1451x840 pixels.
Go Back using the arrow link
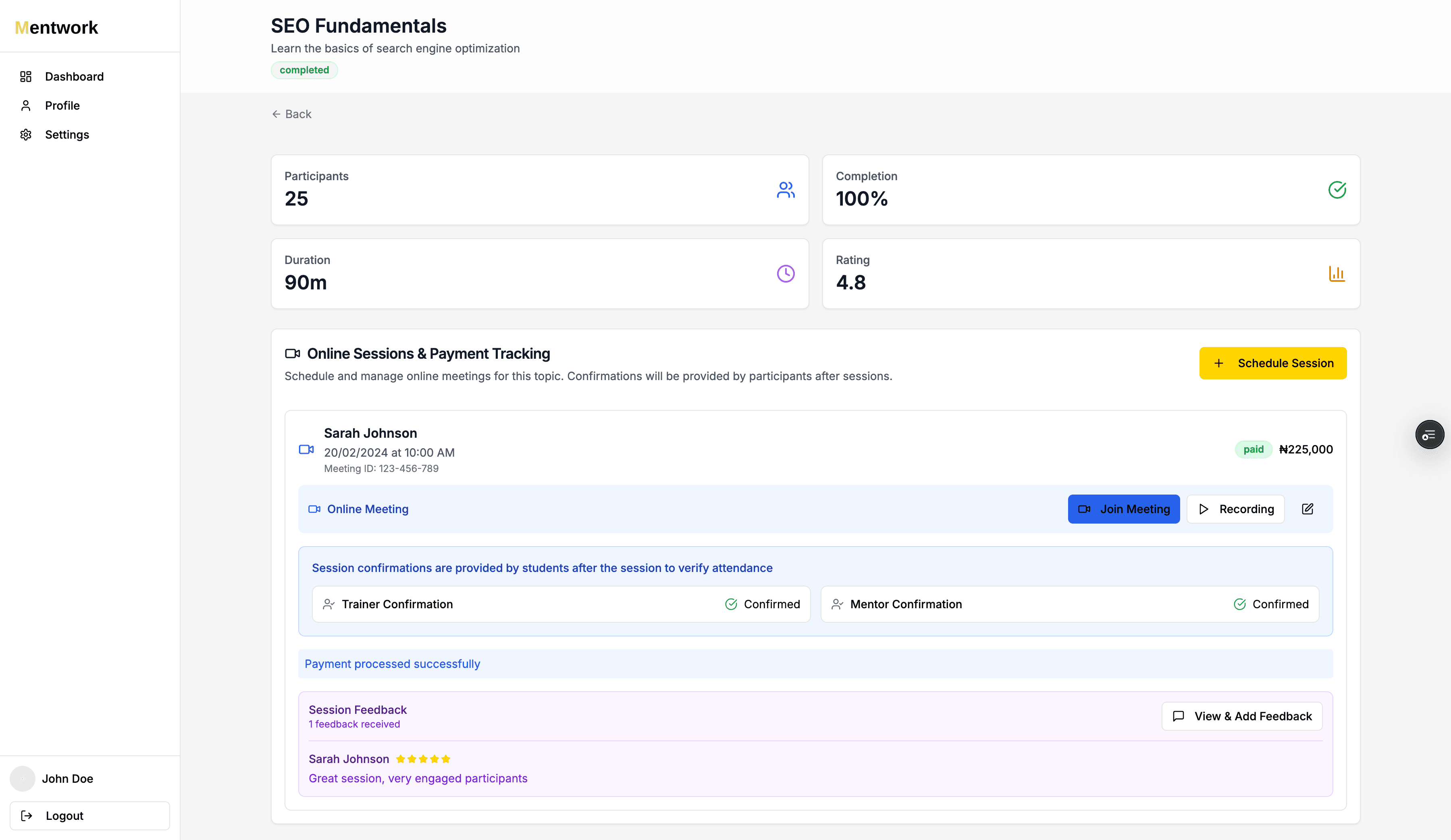tap(291, 114)
